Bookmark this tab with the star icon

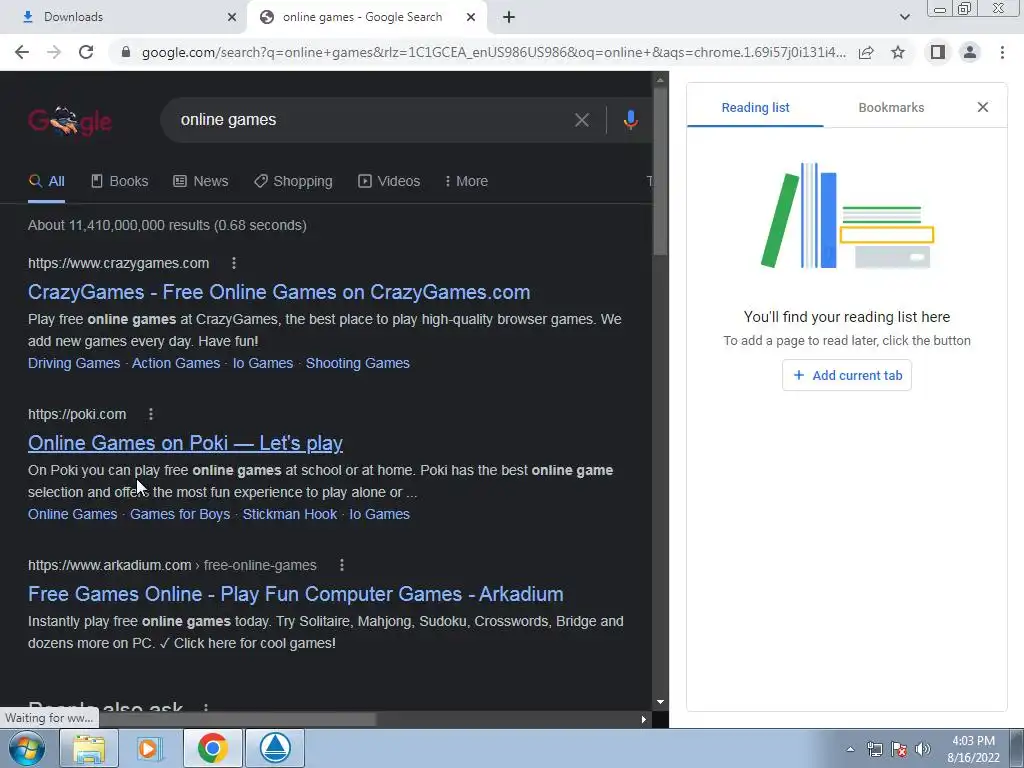[898, 52]
